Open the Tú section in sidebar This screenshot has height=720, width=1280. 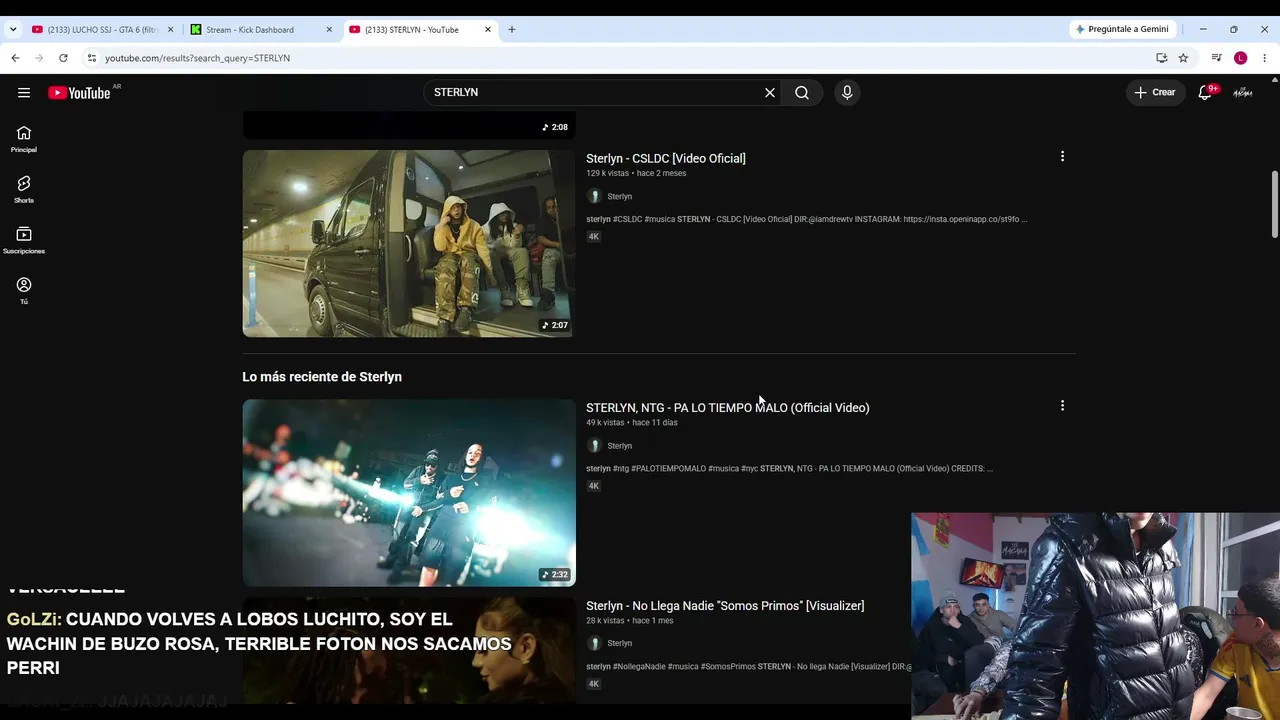pos(24,291)
